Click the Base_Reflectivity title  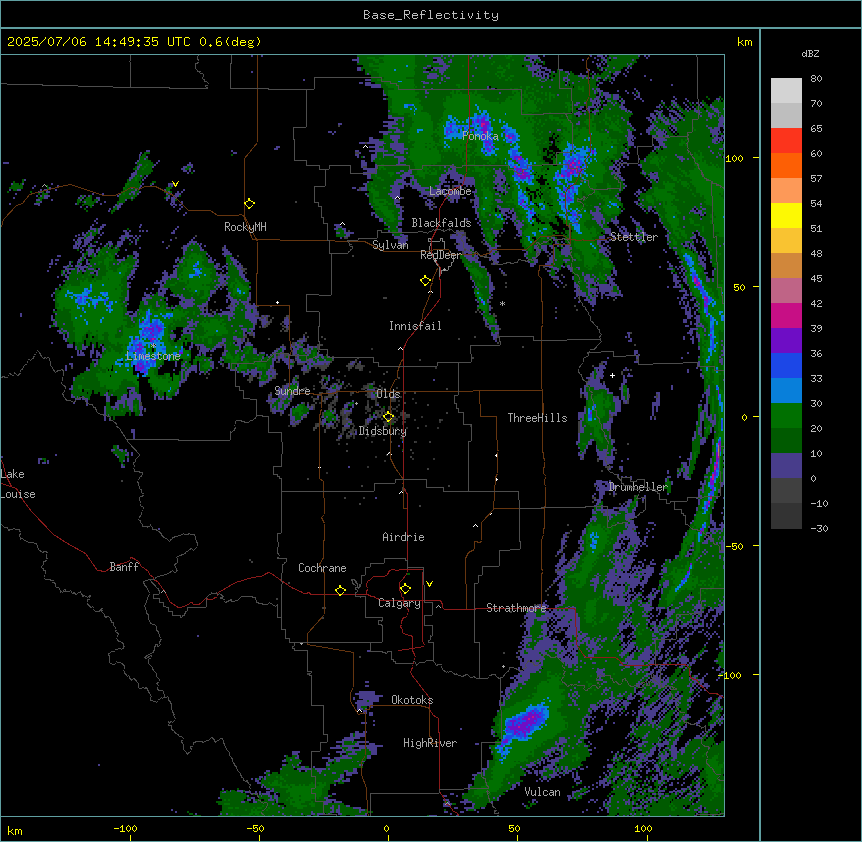click(x=431, y=15)
